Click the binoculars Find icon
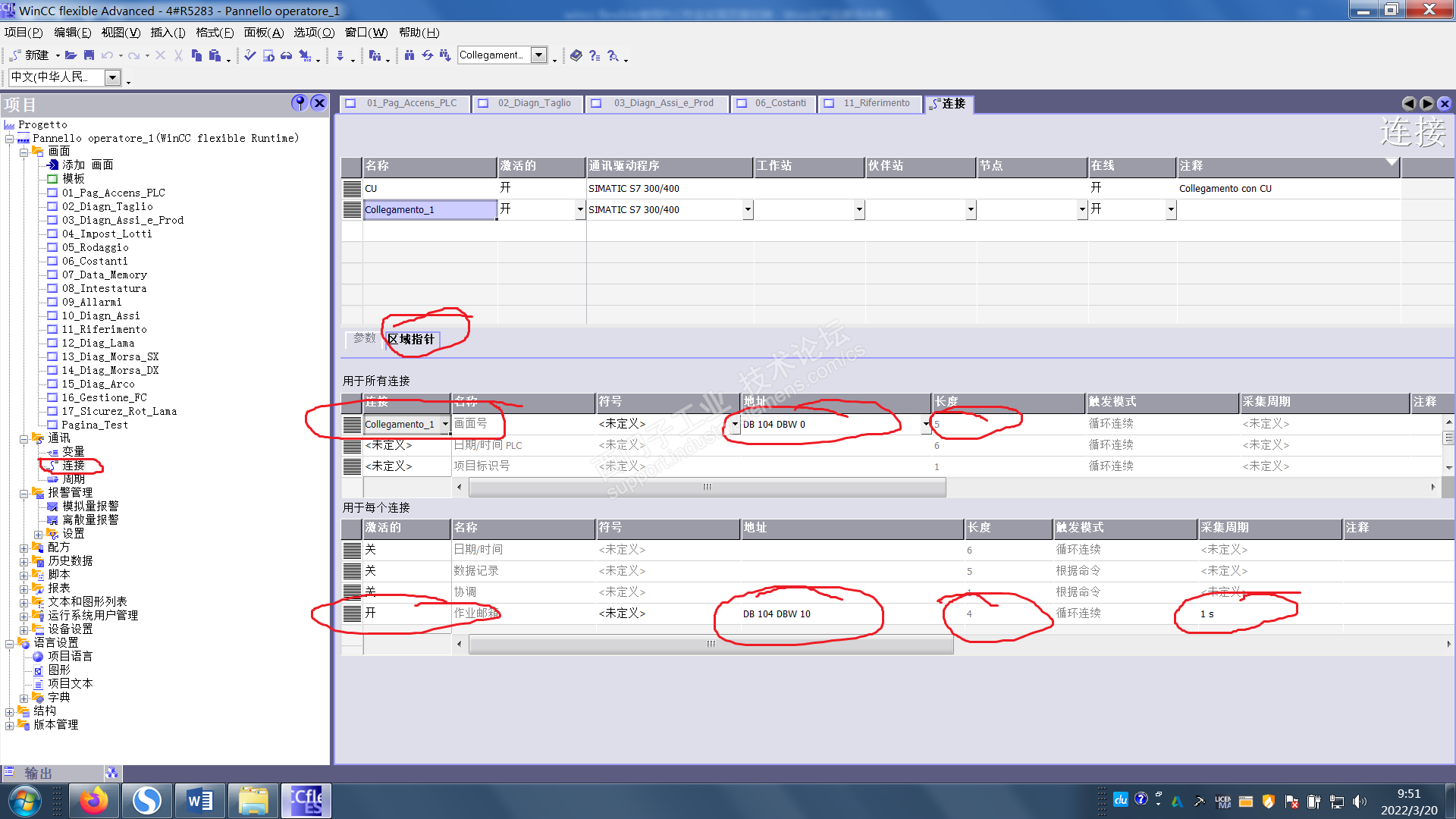 tap(409, 55)
